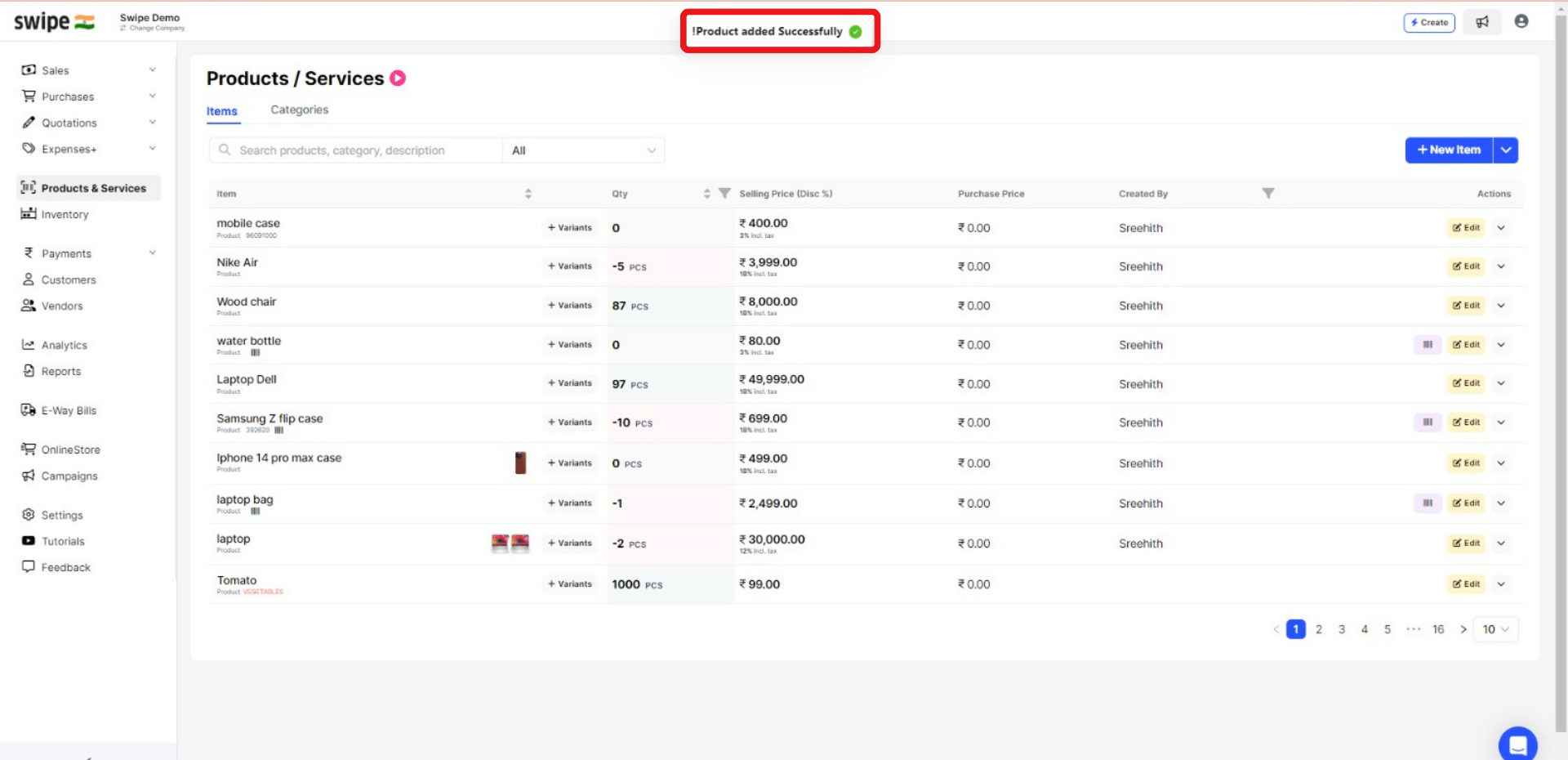Open Inventory from the sidebar
The height and width of the screenshot is (760, 1568).
65,214
